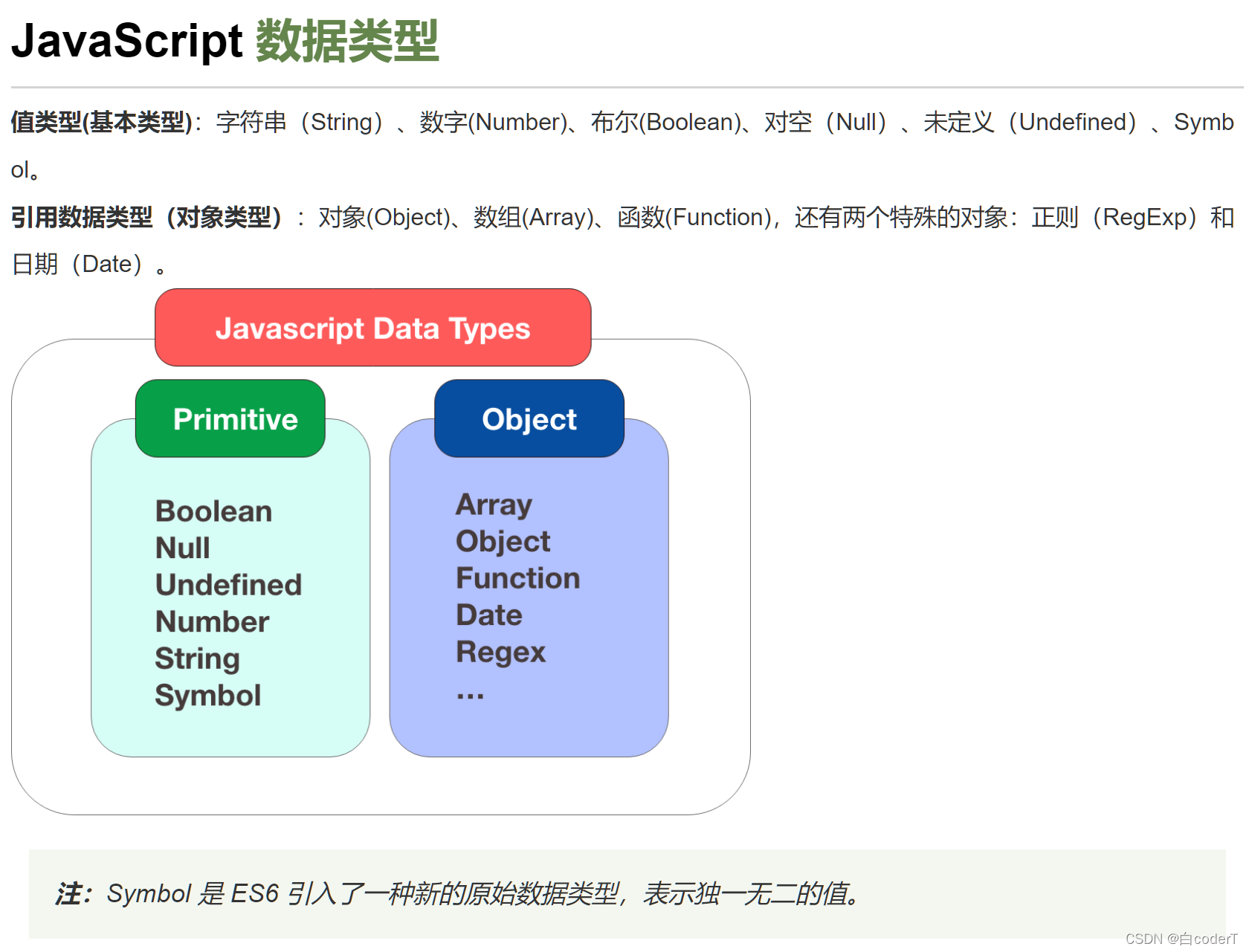
Task: Click the green 'Primitive' box
Action: [x=230, y=418]
